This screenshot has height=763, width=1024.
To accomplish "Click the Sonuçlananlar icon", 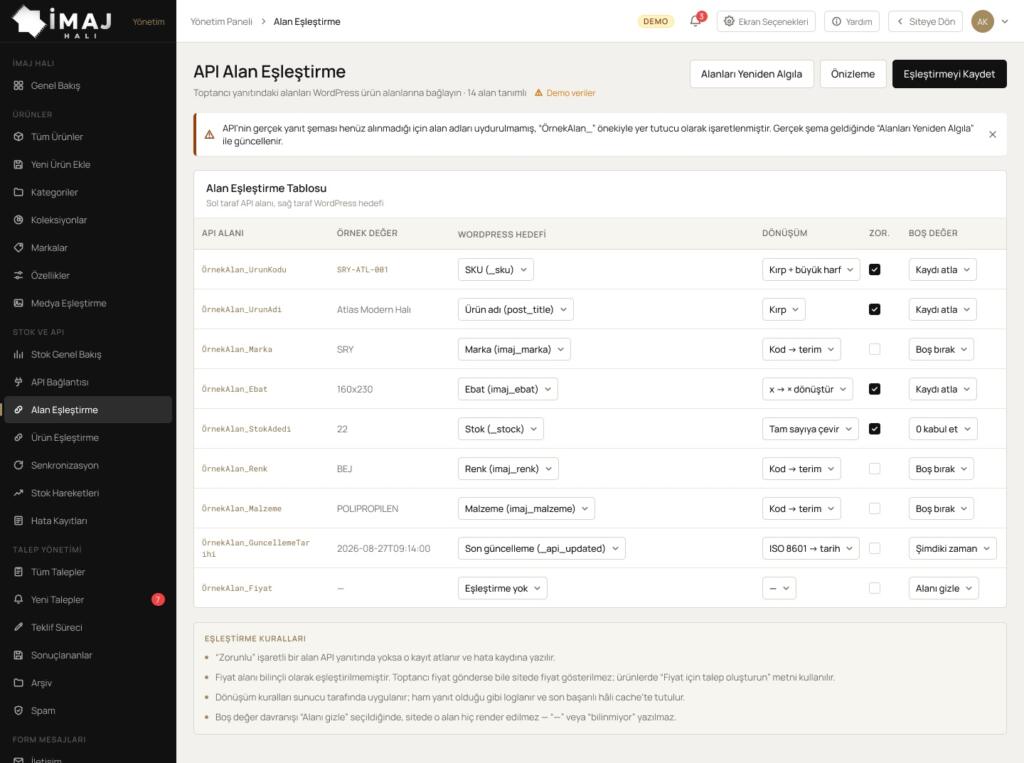I will [x=18, y=655].
